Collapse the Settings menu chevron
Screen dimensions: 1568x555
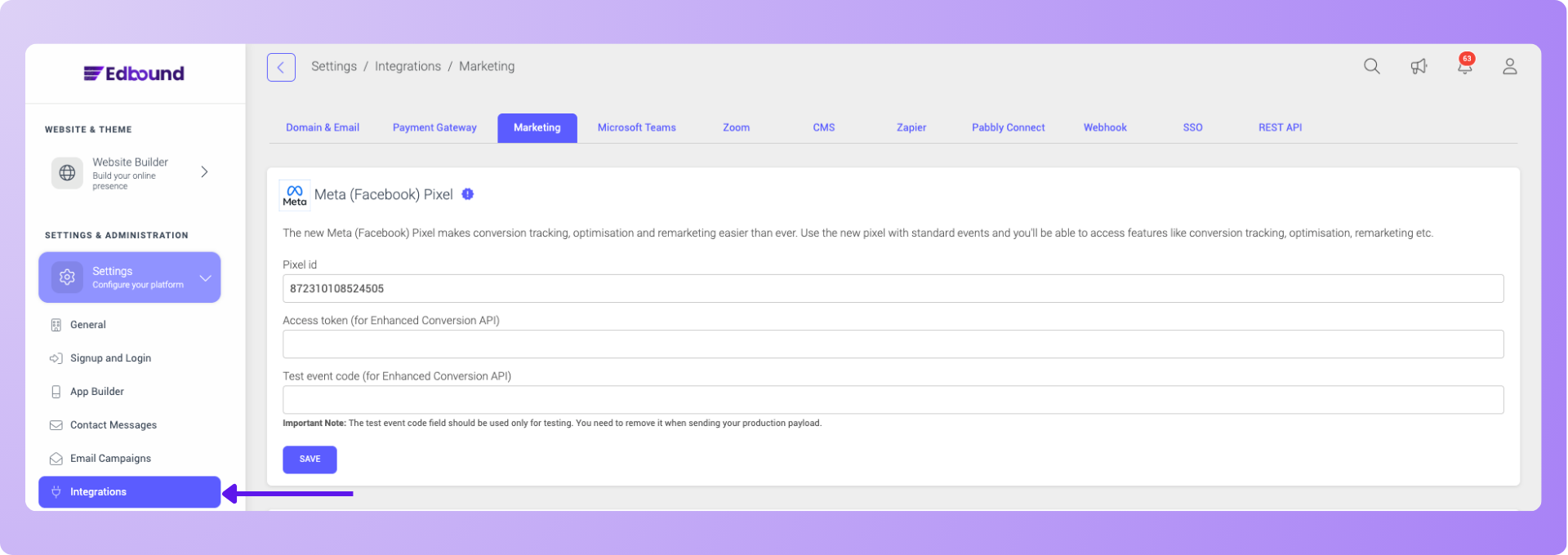click(x=205, y=277)
